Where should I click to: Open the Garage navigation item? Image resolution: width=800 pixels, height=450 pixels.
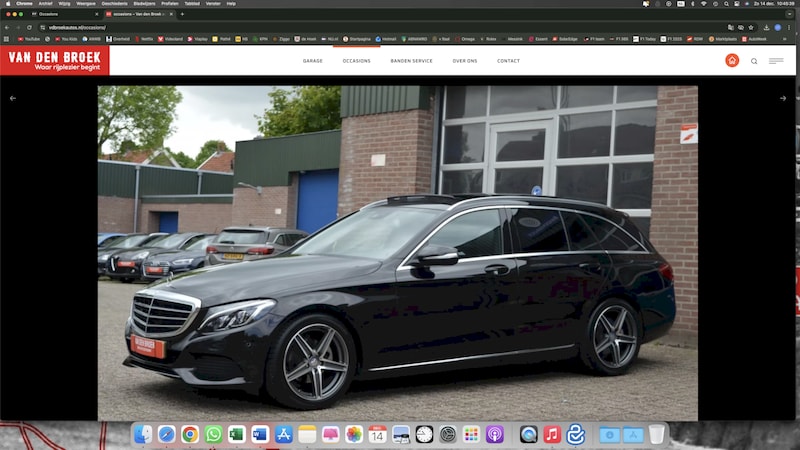tap(313, 61)
